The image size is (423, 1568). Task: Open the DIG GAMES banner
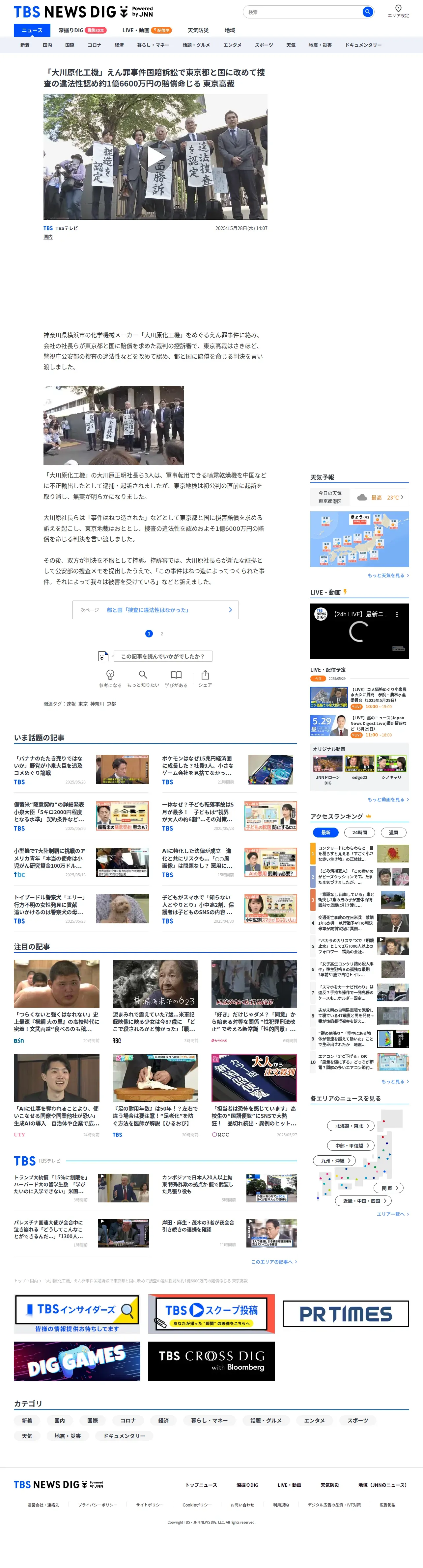point(77,1361)
